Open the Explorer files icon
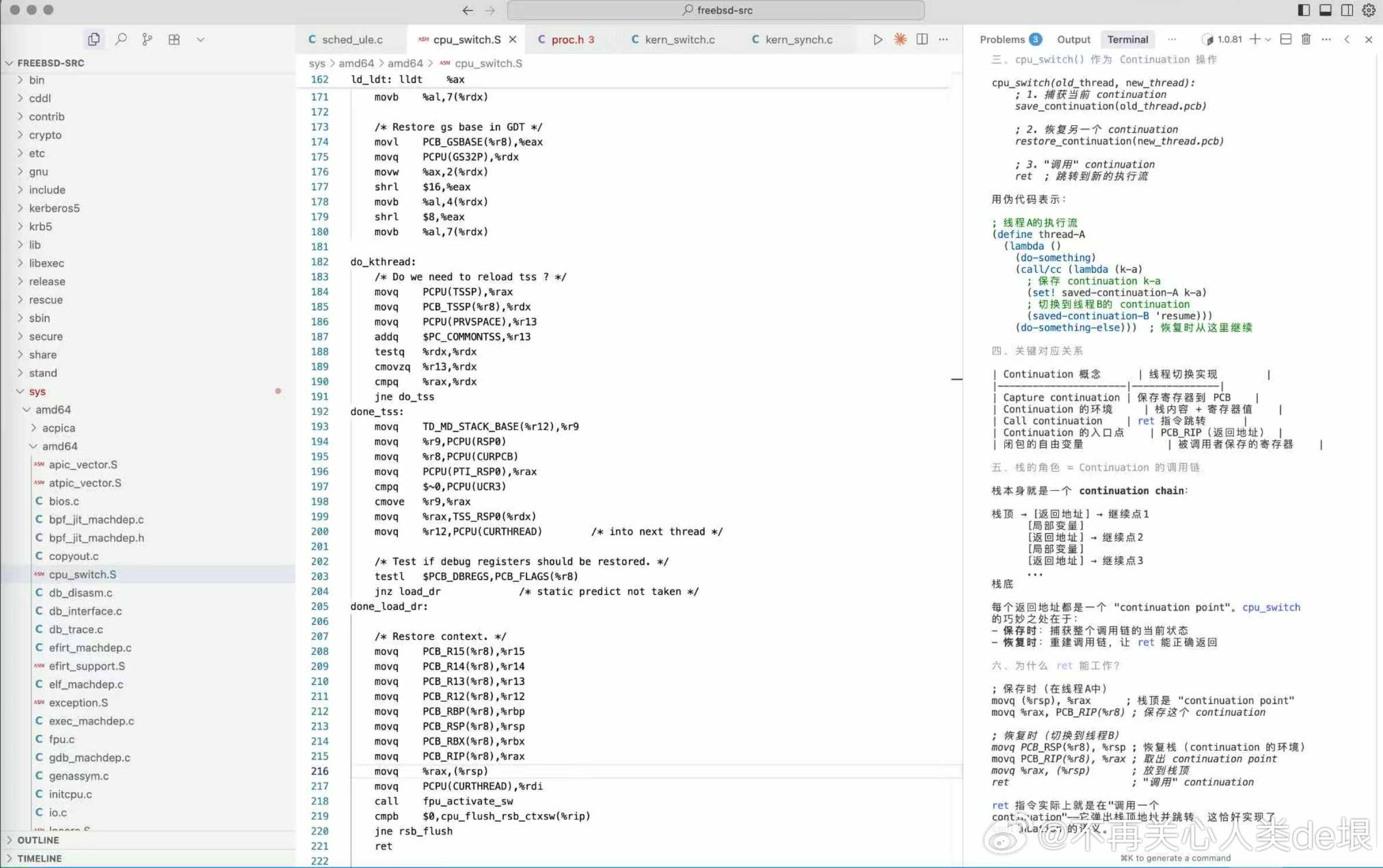 93,39
